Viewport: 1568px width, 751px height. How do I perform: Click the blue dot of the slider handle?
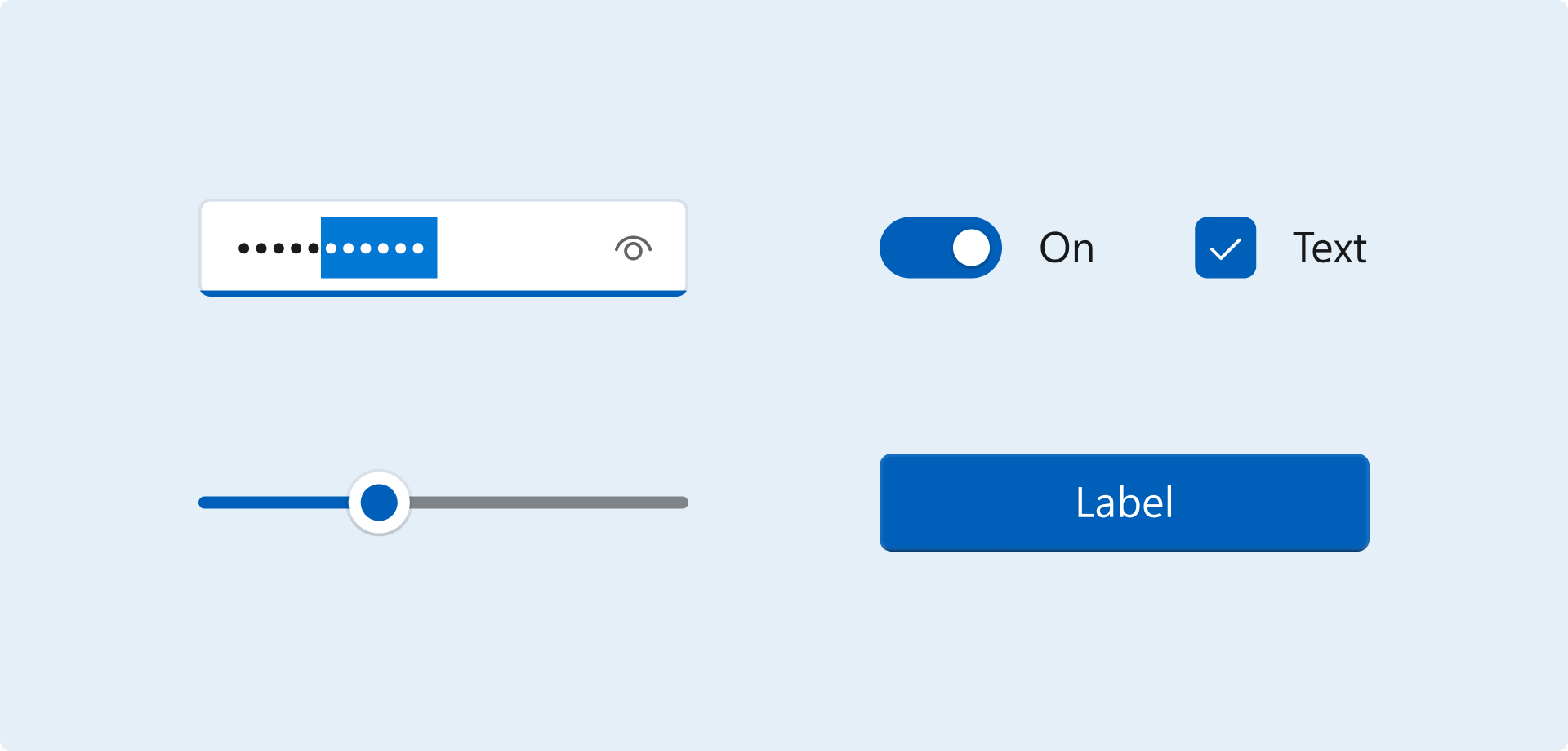pyautogui.click(x=379, y=503)
